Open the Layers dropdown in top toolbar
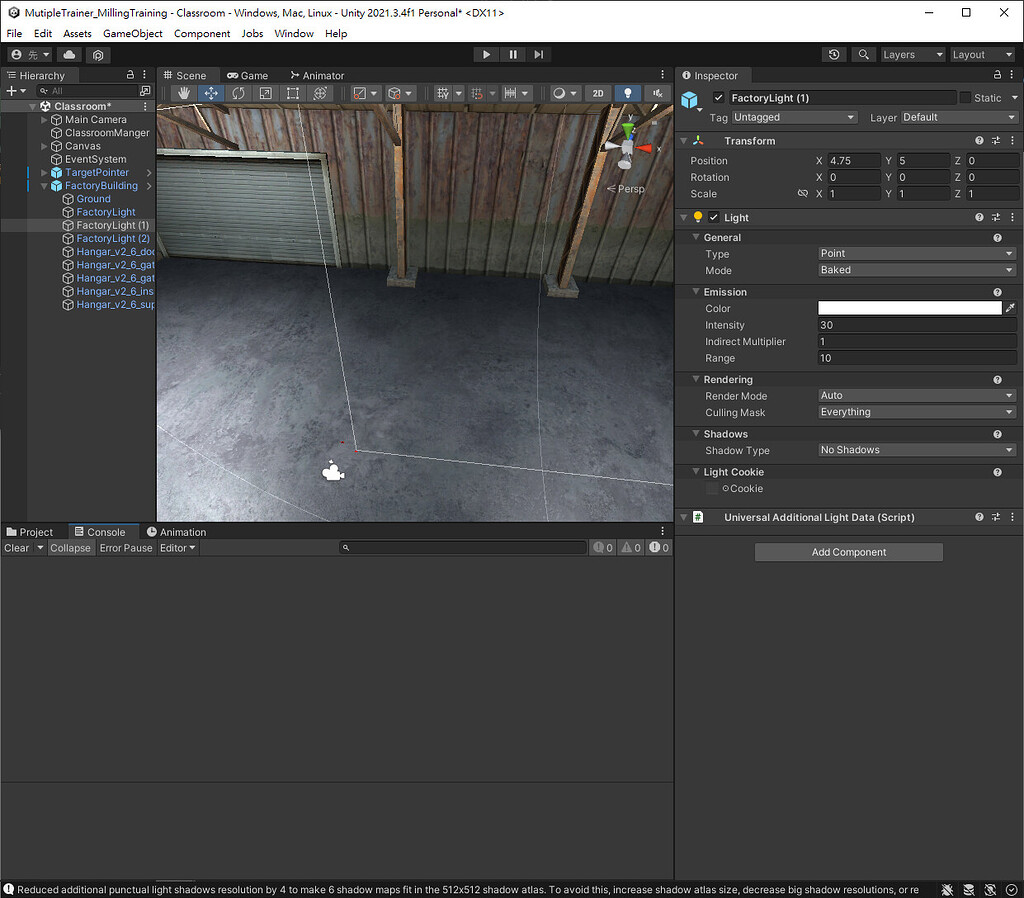 click(x=912, y=55)
